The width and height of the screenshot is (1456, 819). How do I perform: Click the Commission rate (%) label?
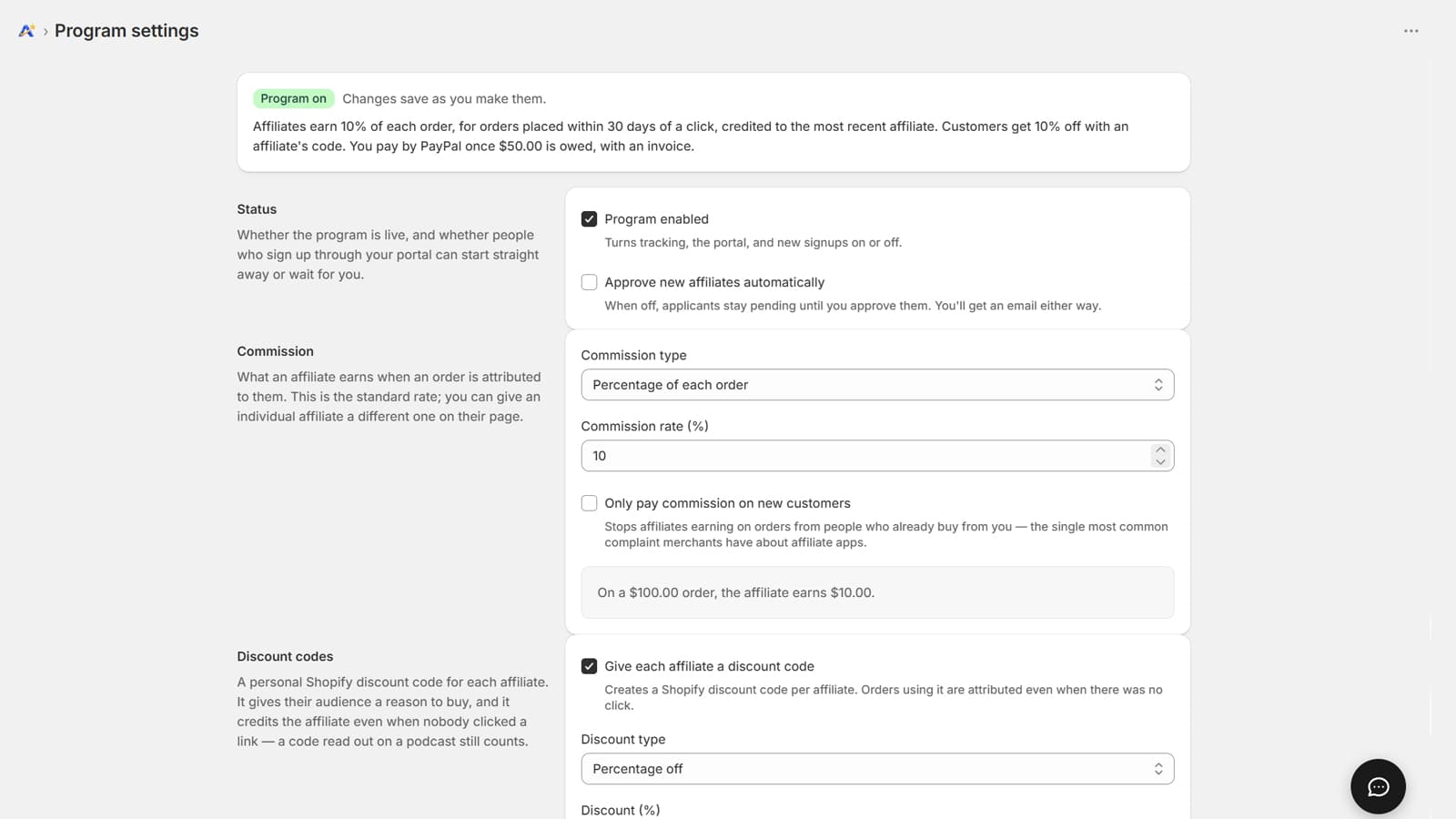pos(644,426)
